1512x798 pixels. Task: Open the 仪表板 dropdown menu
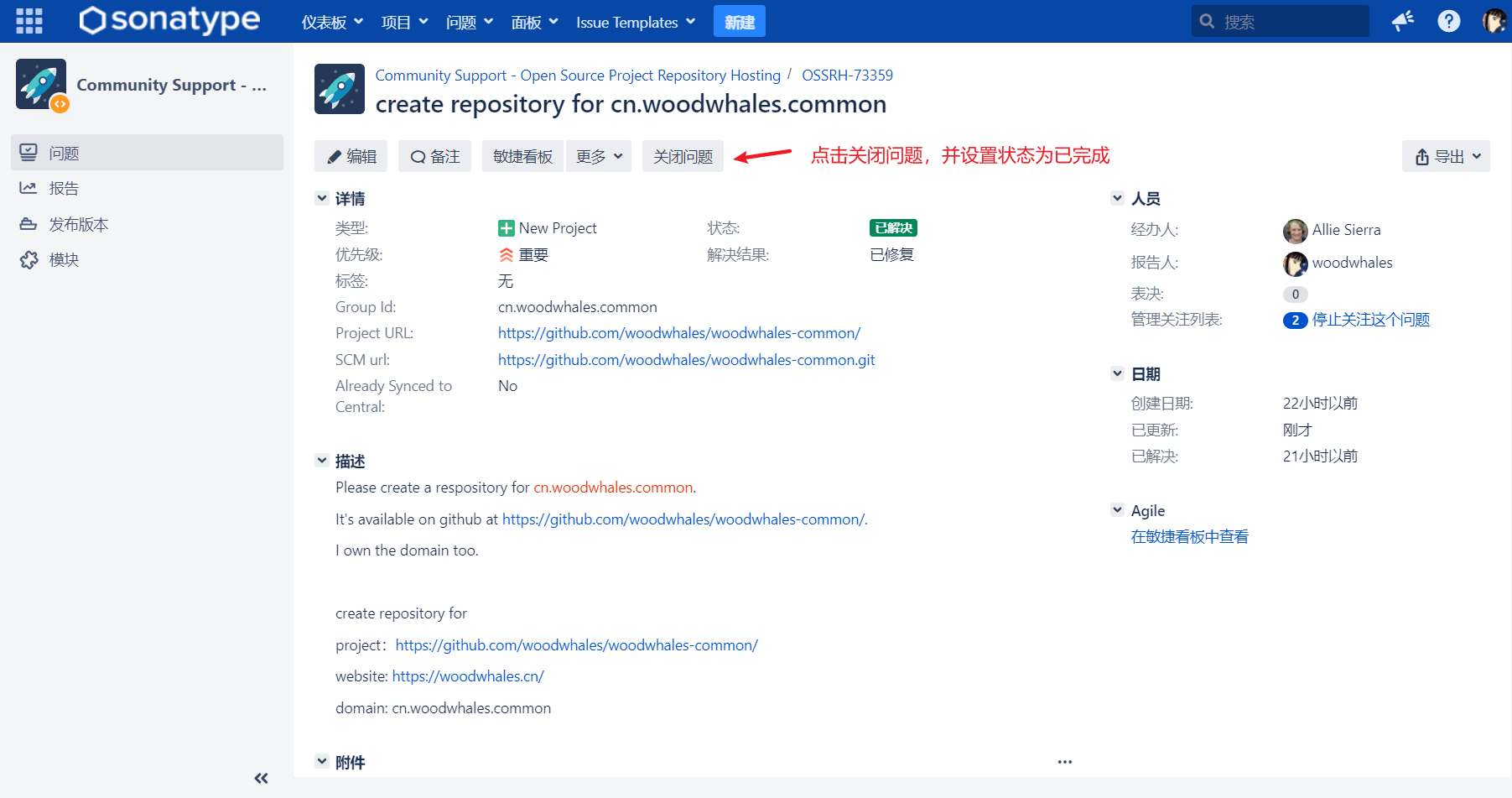click(x=332, y=22)
